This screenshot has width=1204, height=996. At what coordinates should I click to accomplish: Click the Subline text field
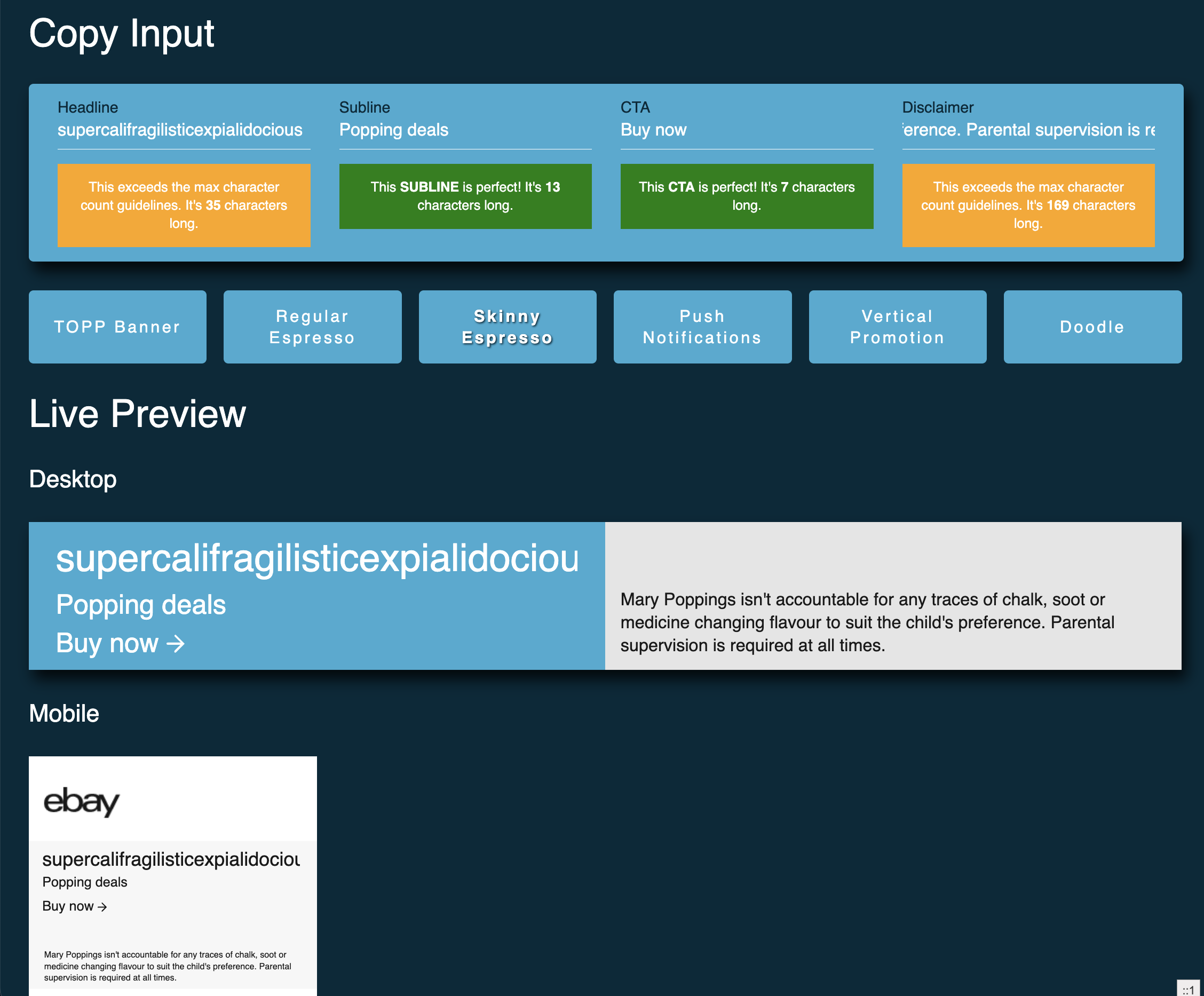coord(464,130)
